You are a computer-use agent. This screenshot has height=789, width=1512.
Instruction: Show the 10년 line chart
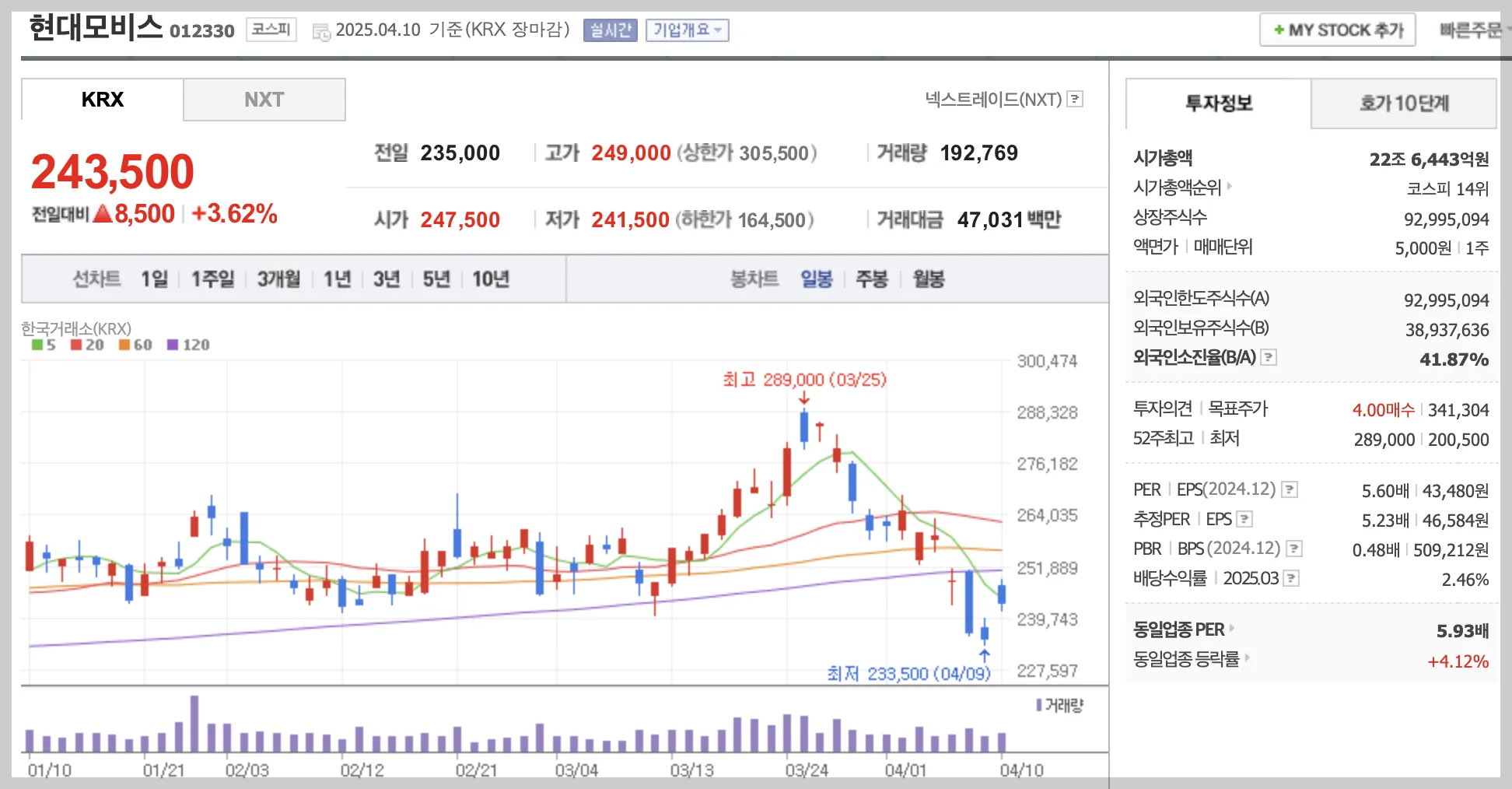tap(491, 279)
